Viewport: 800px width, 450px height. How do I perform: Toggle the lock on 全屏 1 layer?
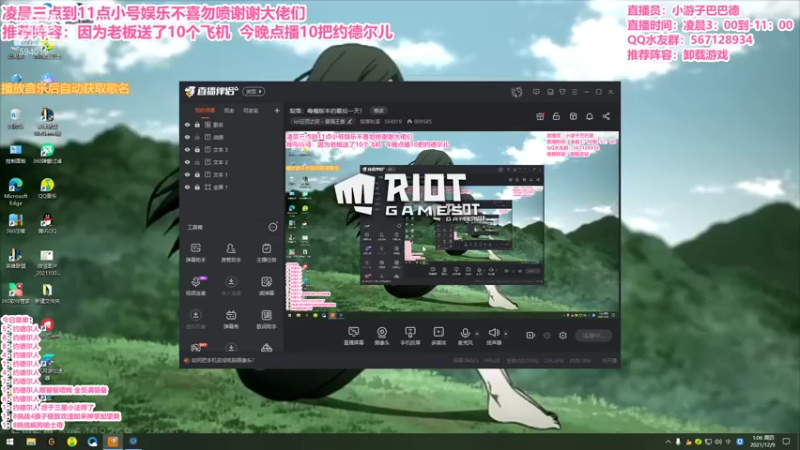pos(197,187)
